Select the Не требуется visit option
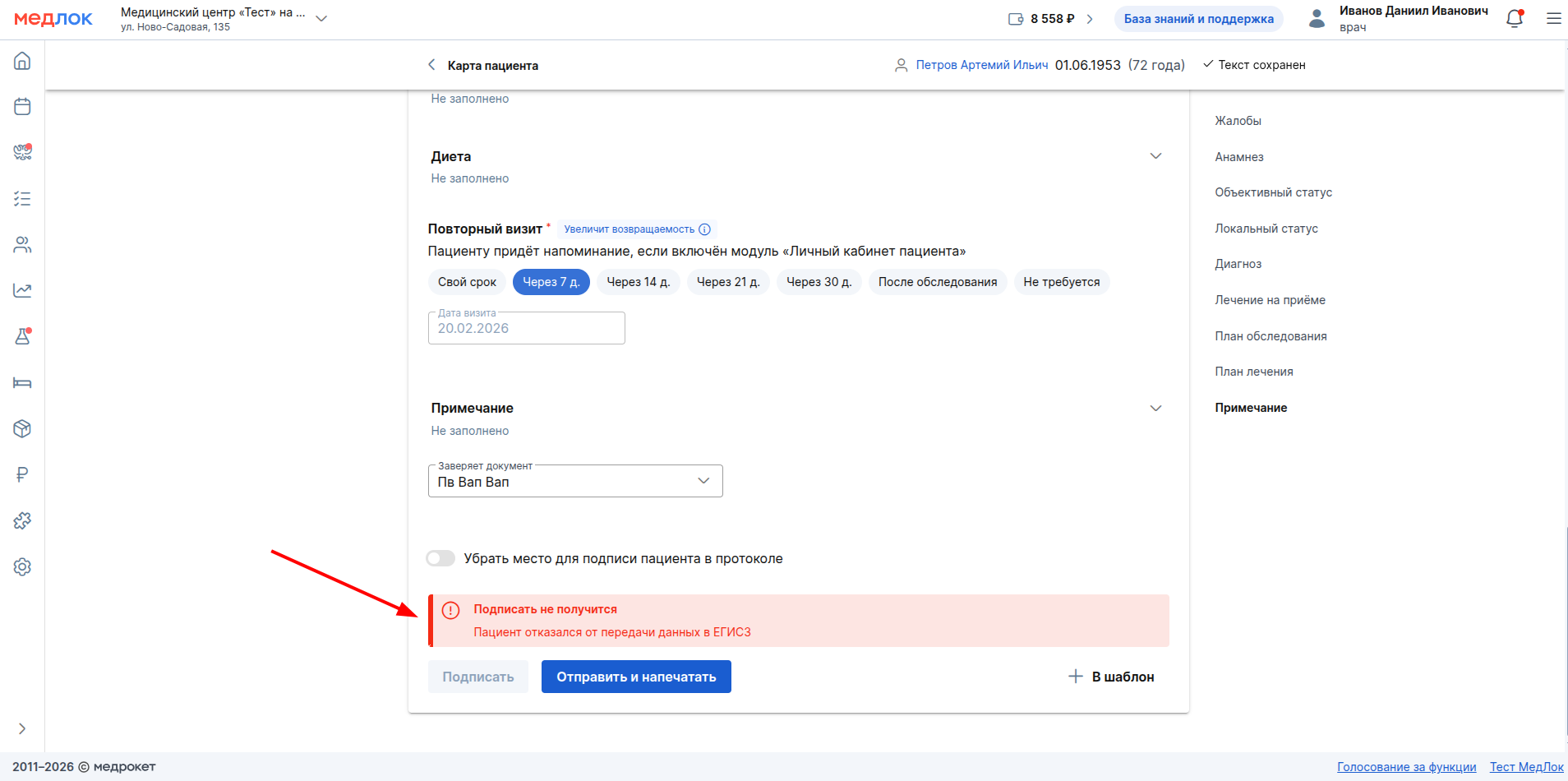The image size is (1568, 781). (1061, 282)
